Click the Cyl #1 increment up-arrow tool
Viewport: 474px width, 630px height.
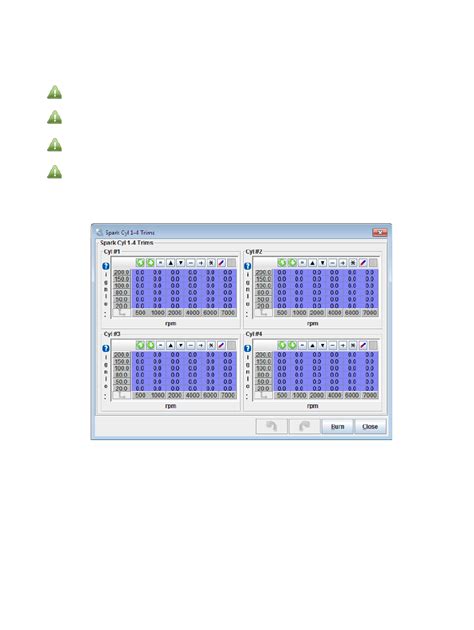170,263
